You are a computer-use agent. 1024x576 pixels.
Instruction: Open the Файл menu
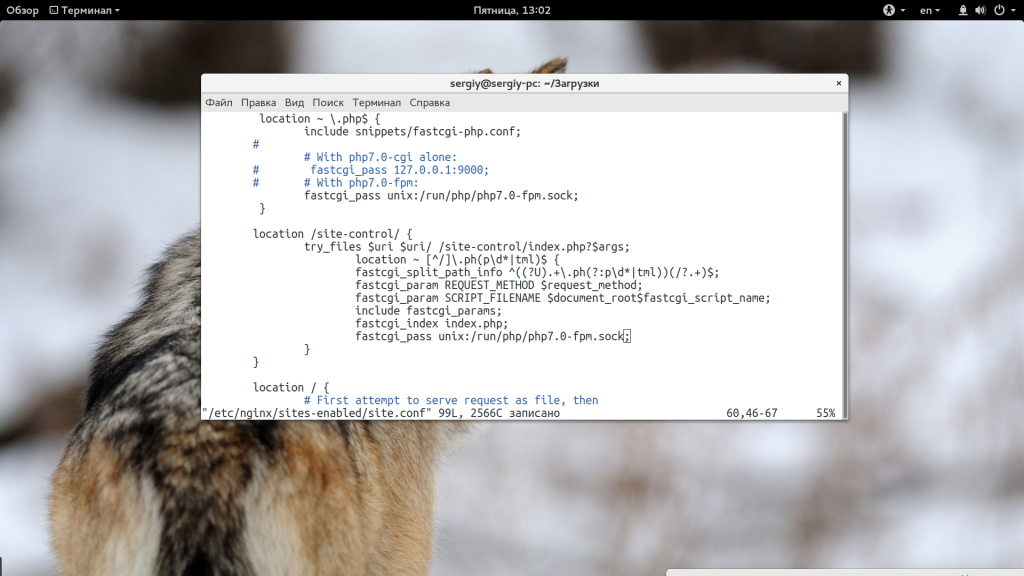pos(219,102)
